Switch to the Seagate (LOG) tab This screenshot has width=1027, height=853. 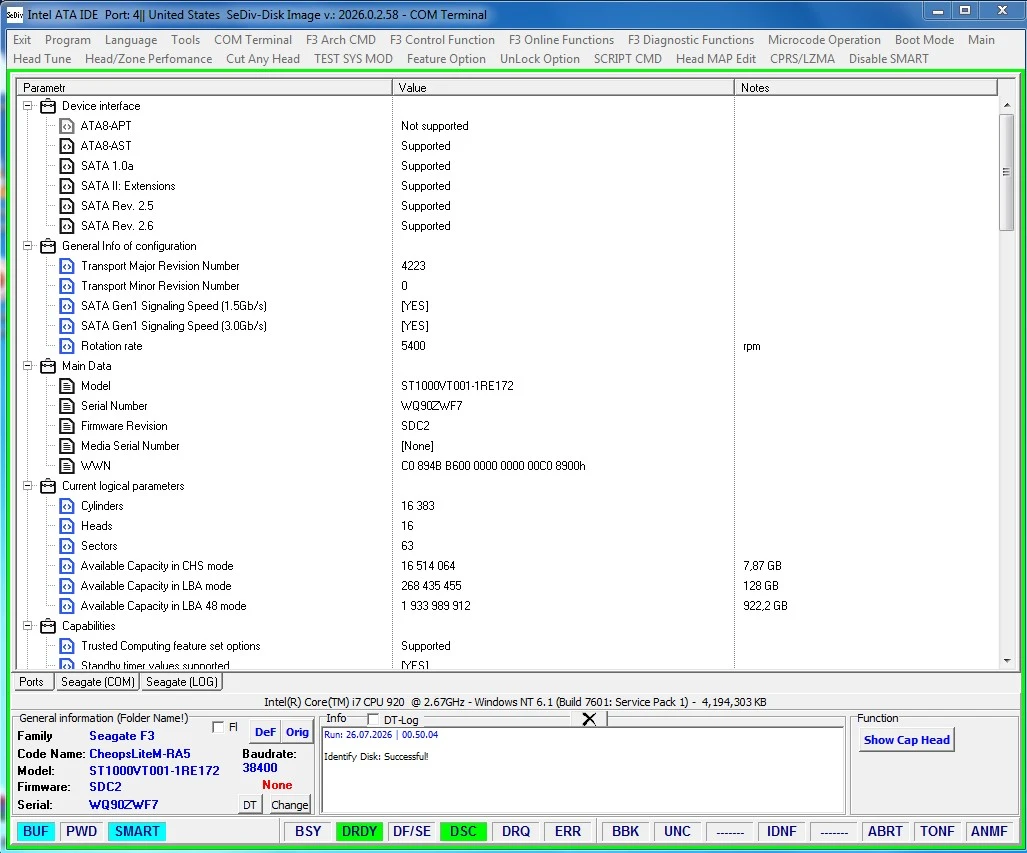(181, 682)
